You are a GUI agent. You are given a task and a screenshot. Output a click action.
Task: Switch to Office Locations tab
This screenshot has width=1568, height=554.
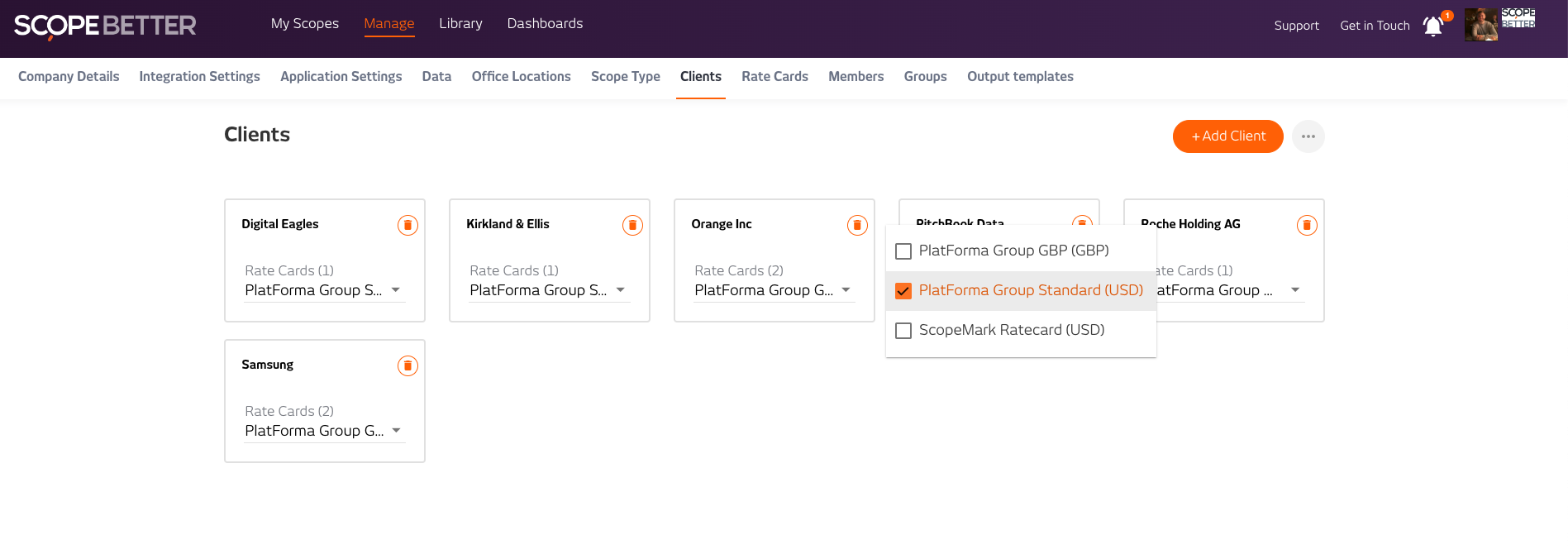522,77
